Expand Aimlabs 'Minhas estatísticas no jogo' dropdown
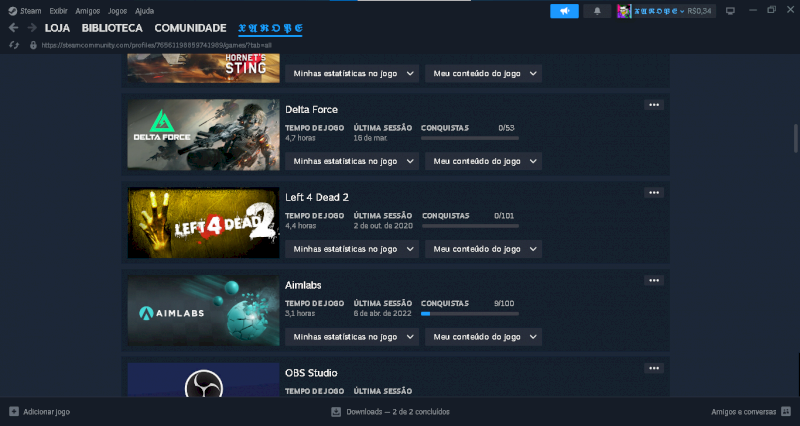The height and width of the screenshot is (426, 800). pos(350,337)
